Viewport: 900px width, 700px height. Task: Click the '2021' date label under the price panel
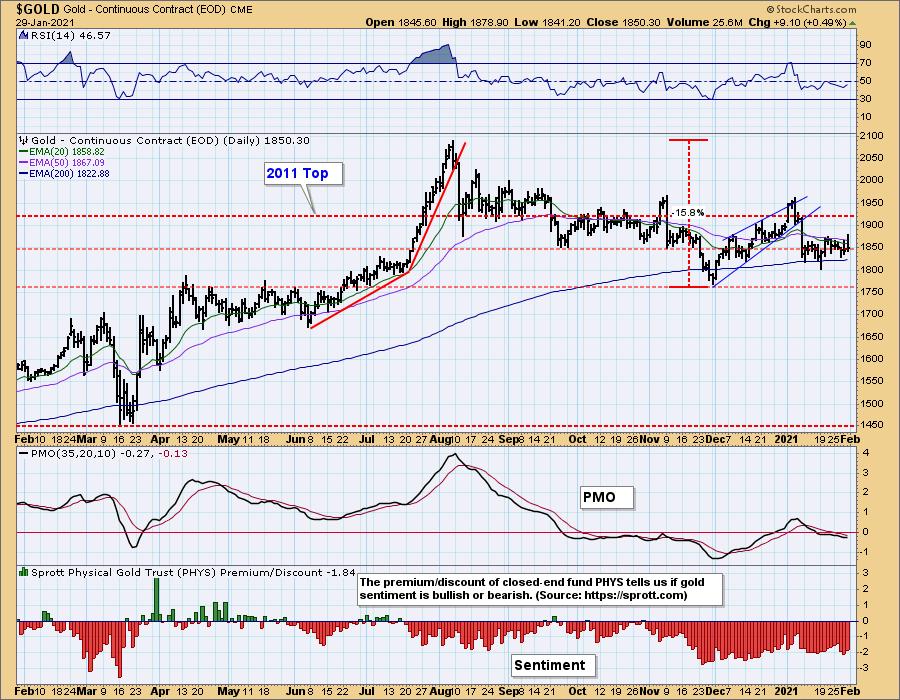click(x=786, y=440)
